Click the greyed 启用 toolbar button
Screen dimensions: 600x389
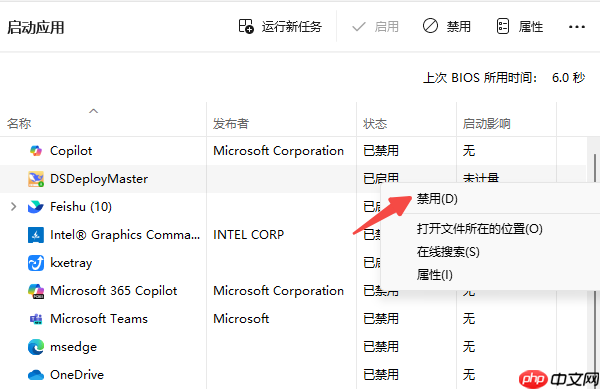[x=375, y=26]
